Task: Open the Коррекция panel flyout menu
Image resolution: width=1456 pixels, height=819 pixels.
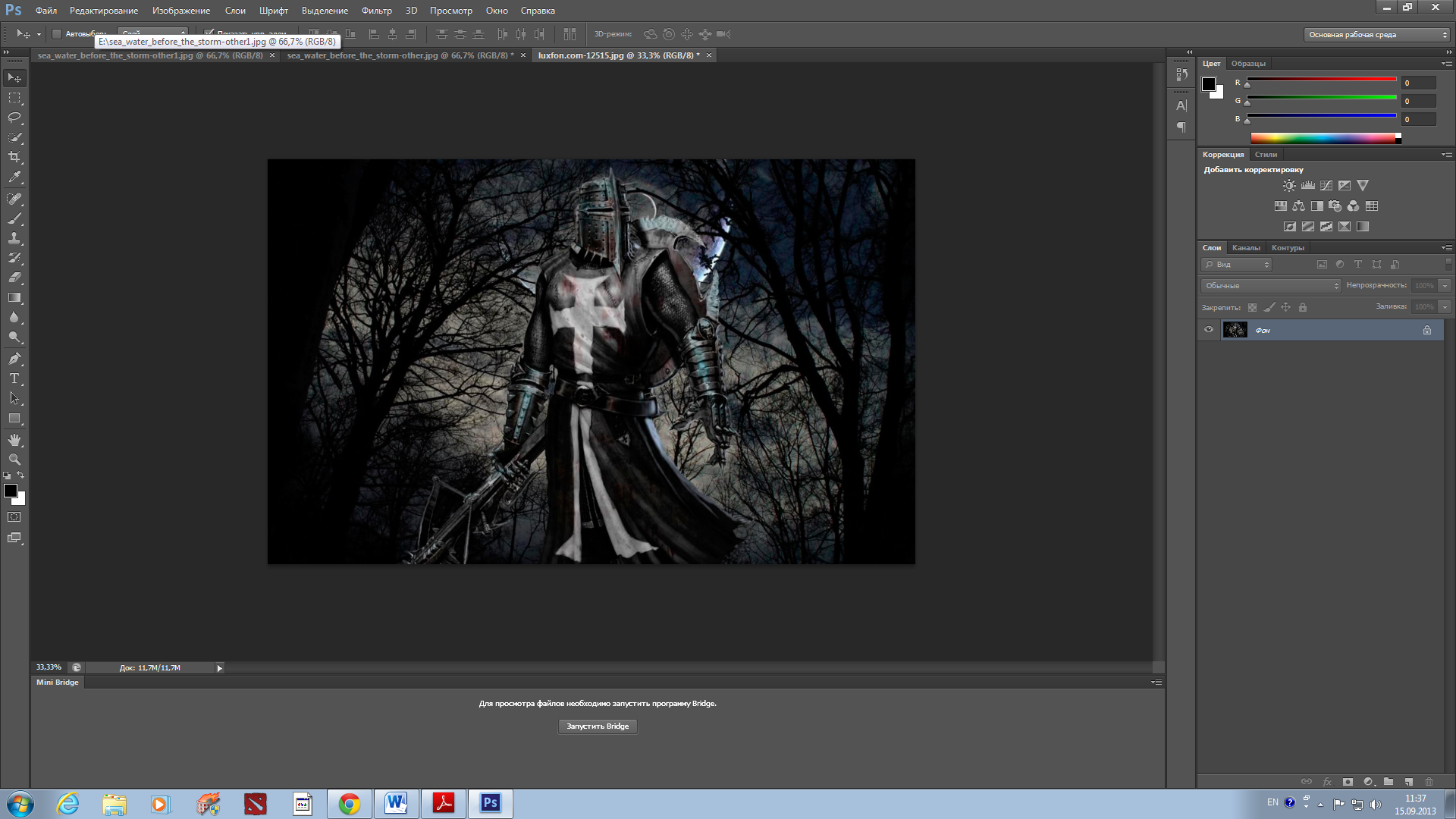Action: click(1447, 155)
